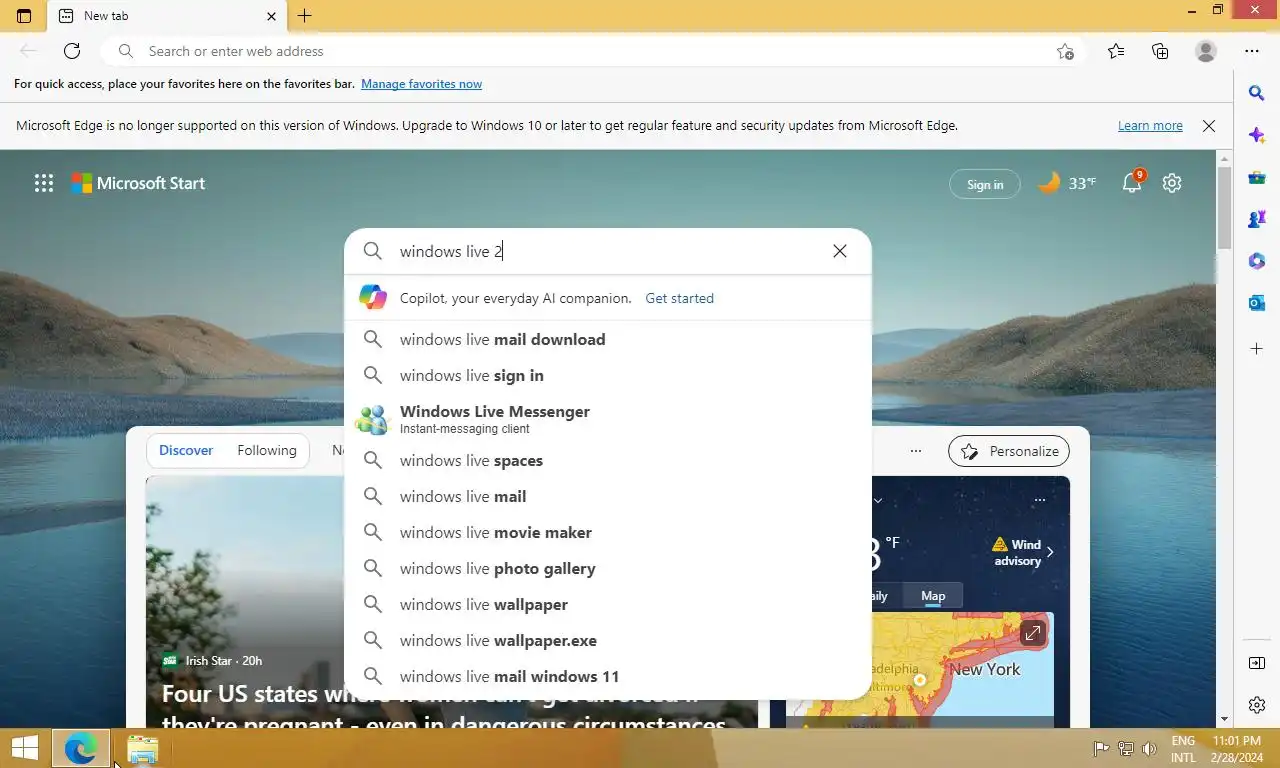Dismiss the Edge unsupported notification bar

(1209, 126)
